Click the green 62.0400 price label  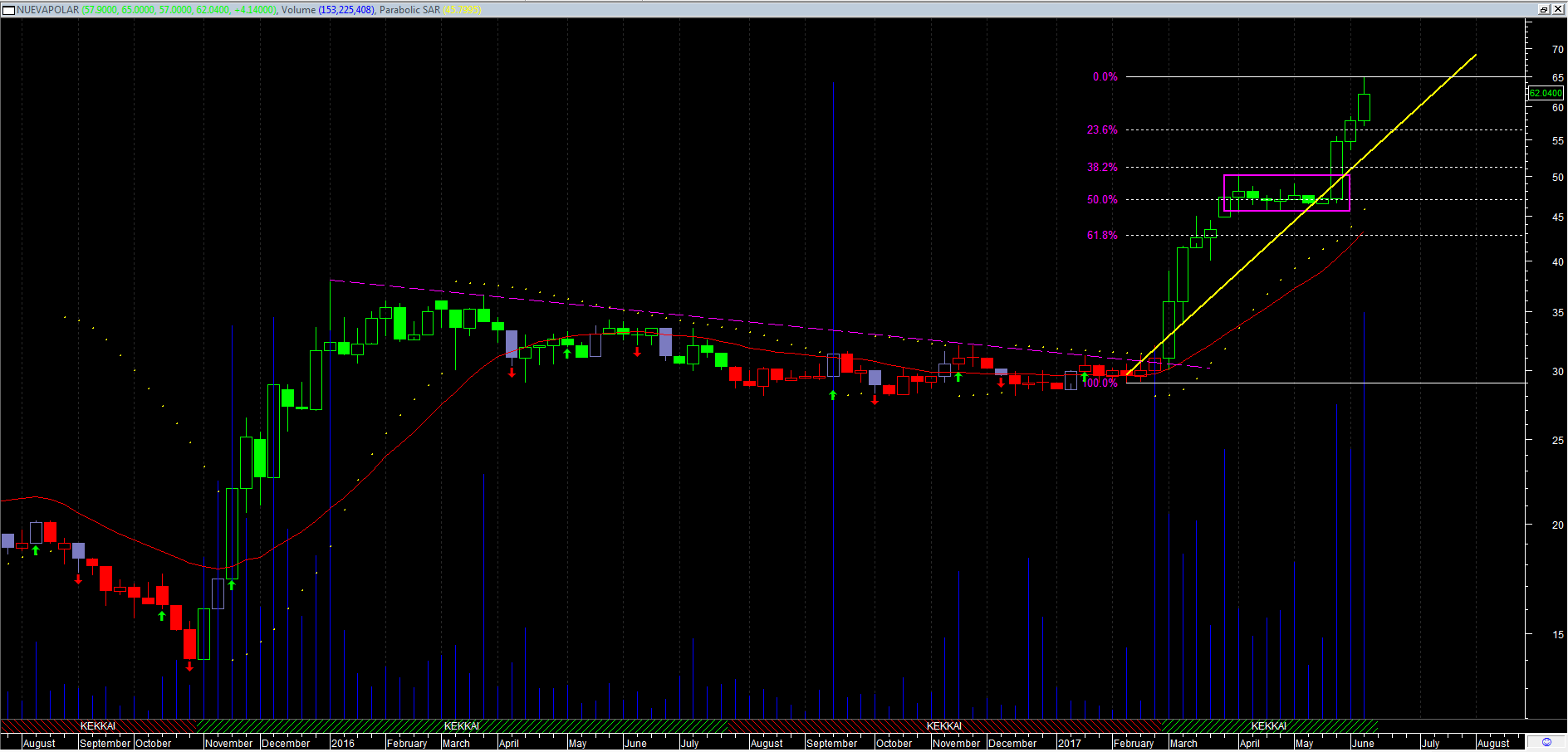tap(1546, 93)
